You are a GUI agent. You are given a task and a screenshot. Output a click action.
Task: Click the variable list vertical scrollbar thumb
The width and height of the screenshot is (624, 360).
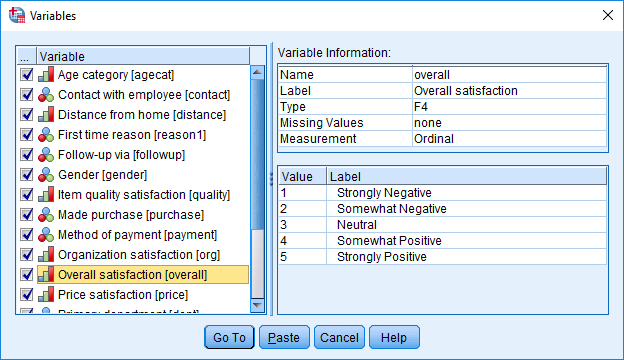pyautogui.click(x=257, y=154)
